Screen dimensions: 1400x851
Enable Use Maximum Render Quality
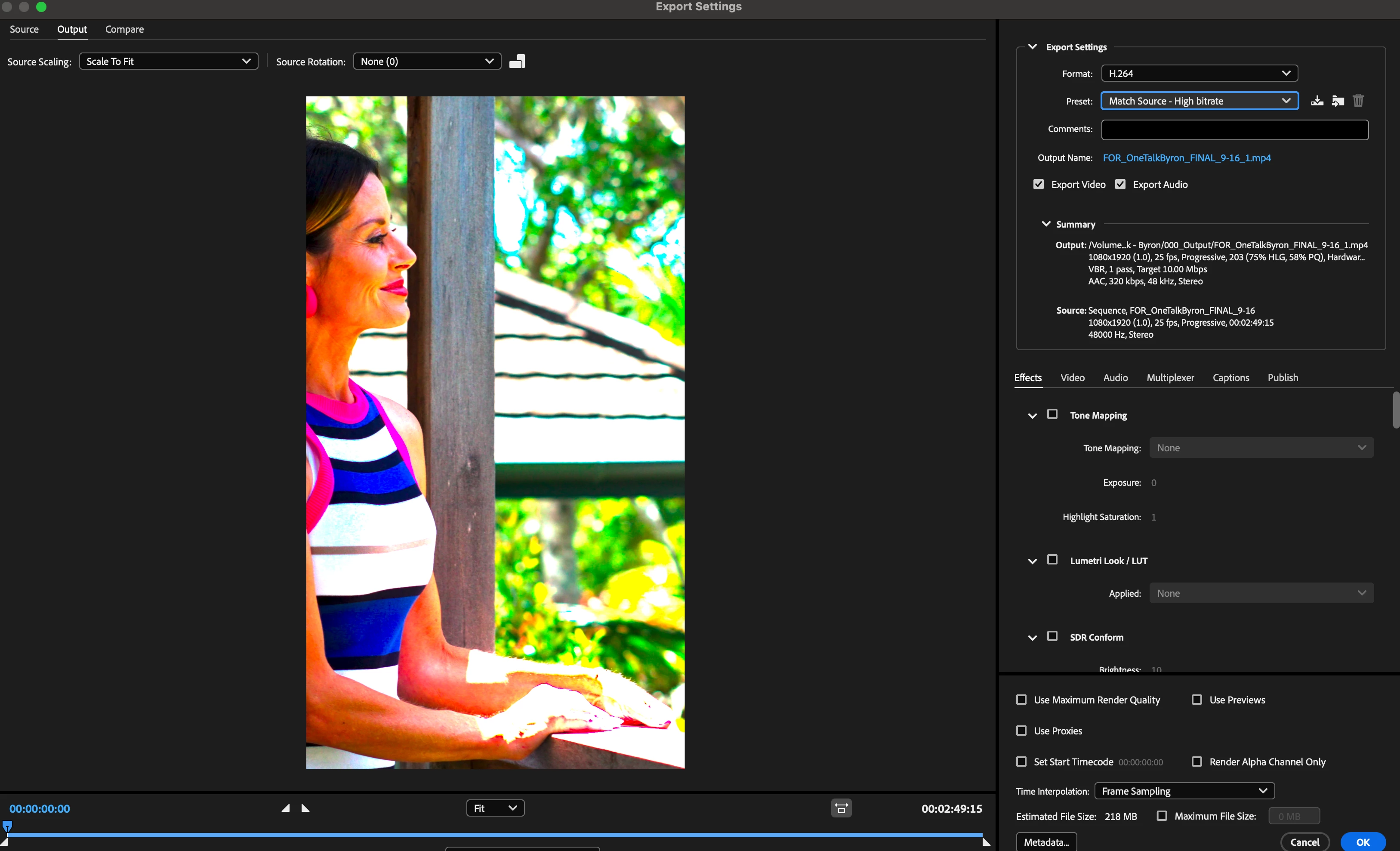(x=1021, y=699)
